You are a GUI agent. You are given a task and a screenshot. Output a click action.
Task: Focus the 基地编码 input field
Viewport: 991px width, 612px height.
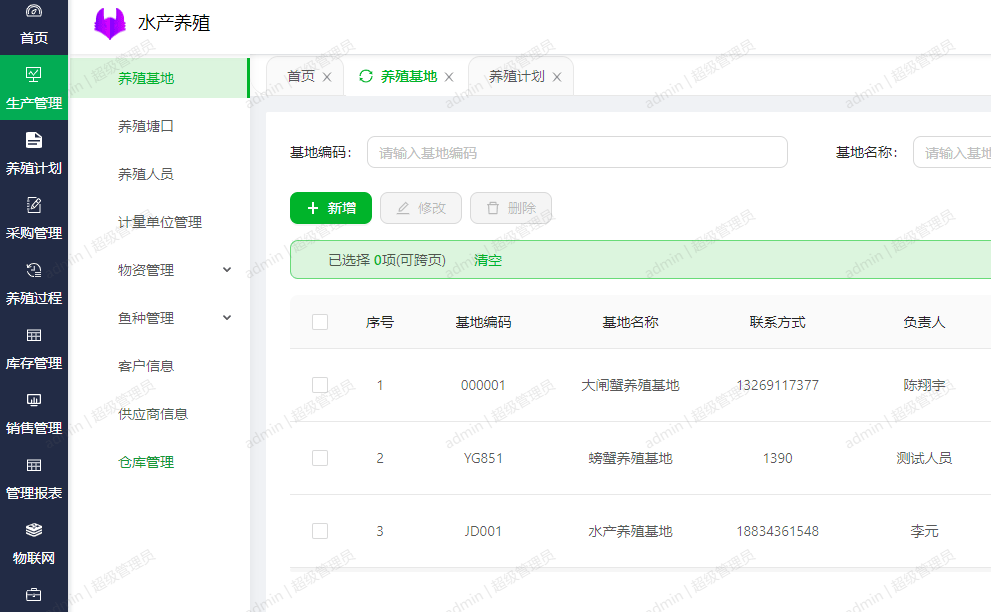point(577,152)
